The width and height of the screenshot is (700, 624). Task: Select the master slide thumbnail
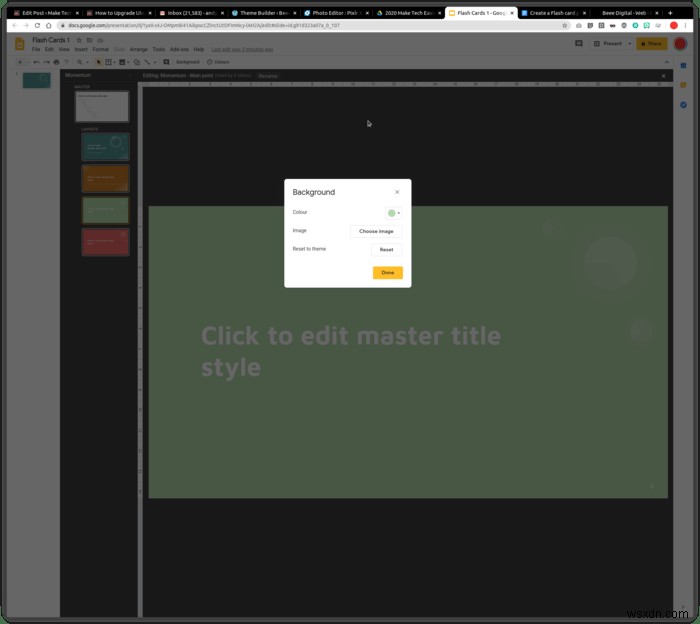pos(102,106)
